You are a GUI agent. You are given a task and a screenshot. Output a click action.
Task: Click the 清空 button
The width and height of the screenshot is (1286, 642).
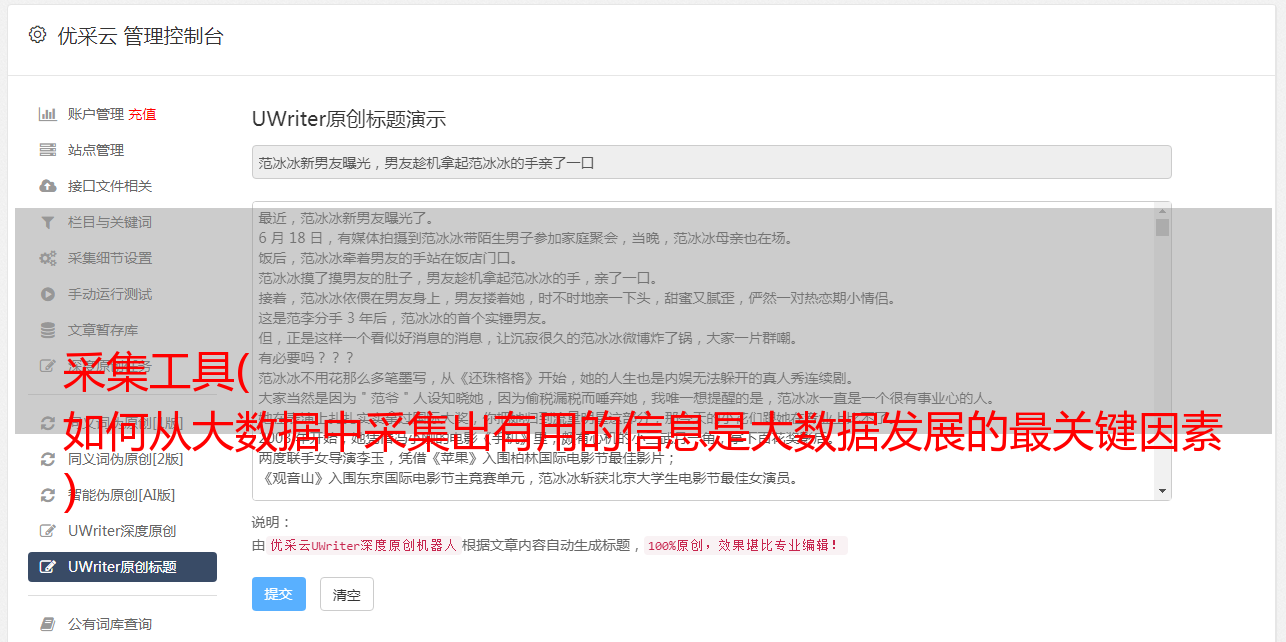346,594
